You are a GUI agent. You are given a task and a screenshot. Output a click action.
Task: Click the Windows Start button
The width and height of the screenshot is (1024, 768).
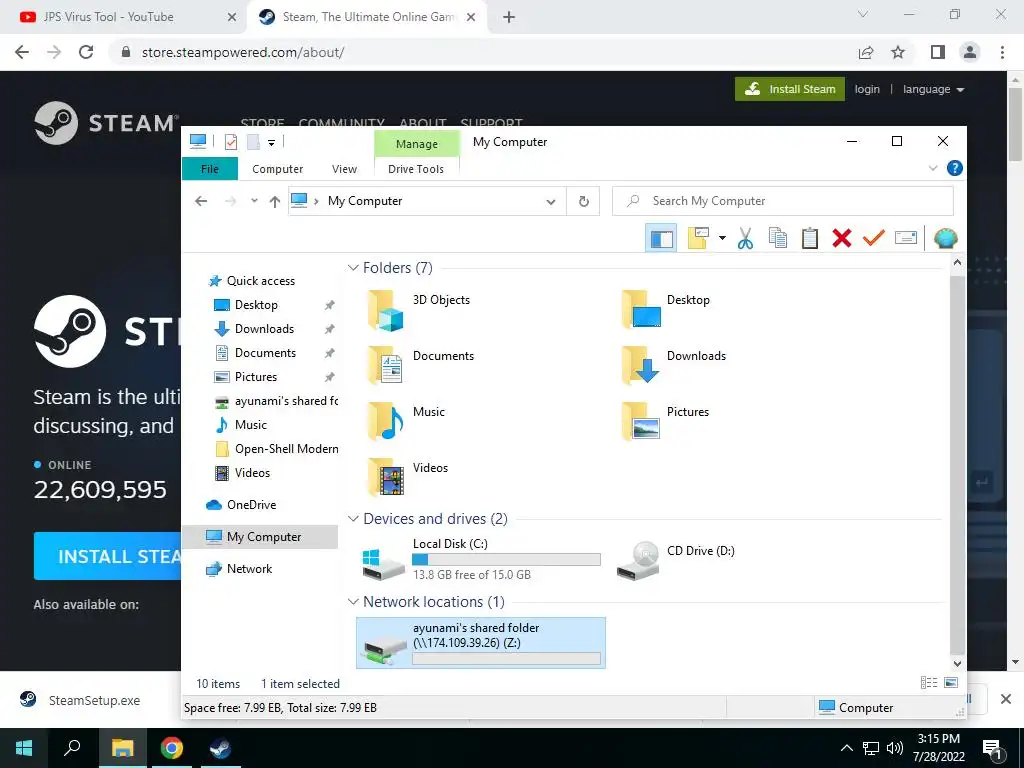(x=24, y=748)
